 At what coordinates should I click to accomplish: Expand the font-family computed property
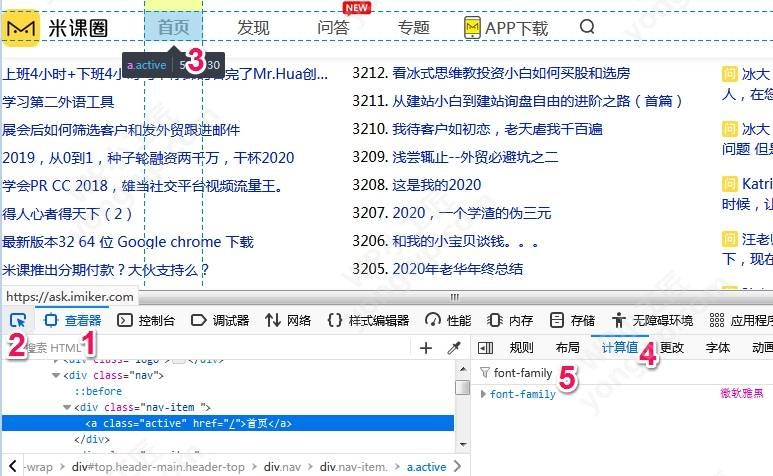(484, 394)
